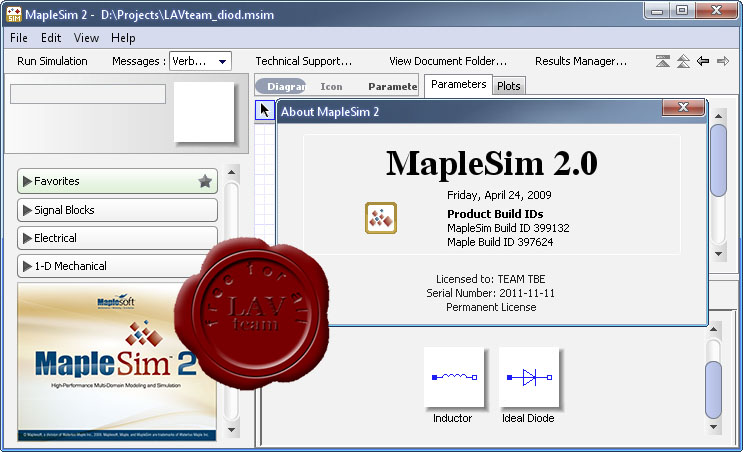The image size is (743, 452).
Task: Select the pointer arrow tool
Action: tap(264, 110)
